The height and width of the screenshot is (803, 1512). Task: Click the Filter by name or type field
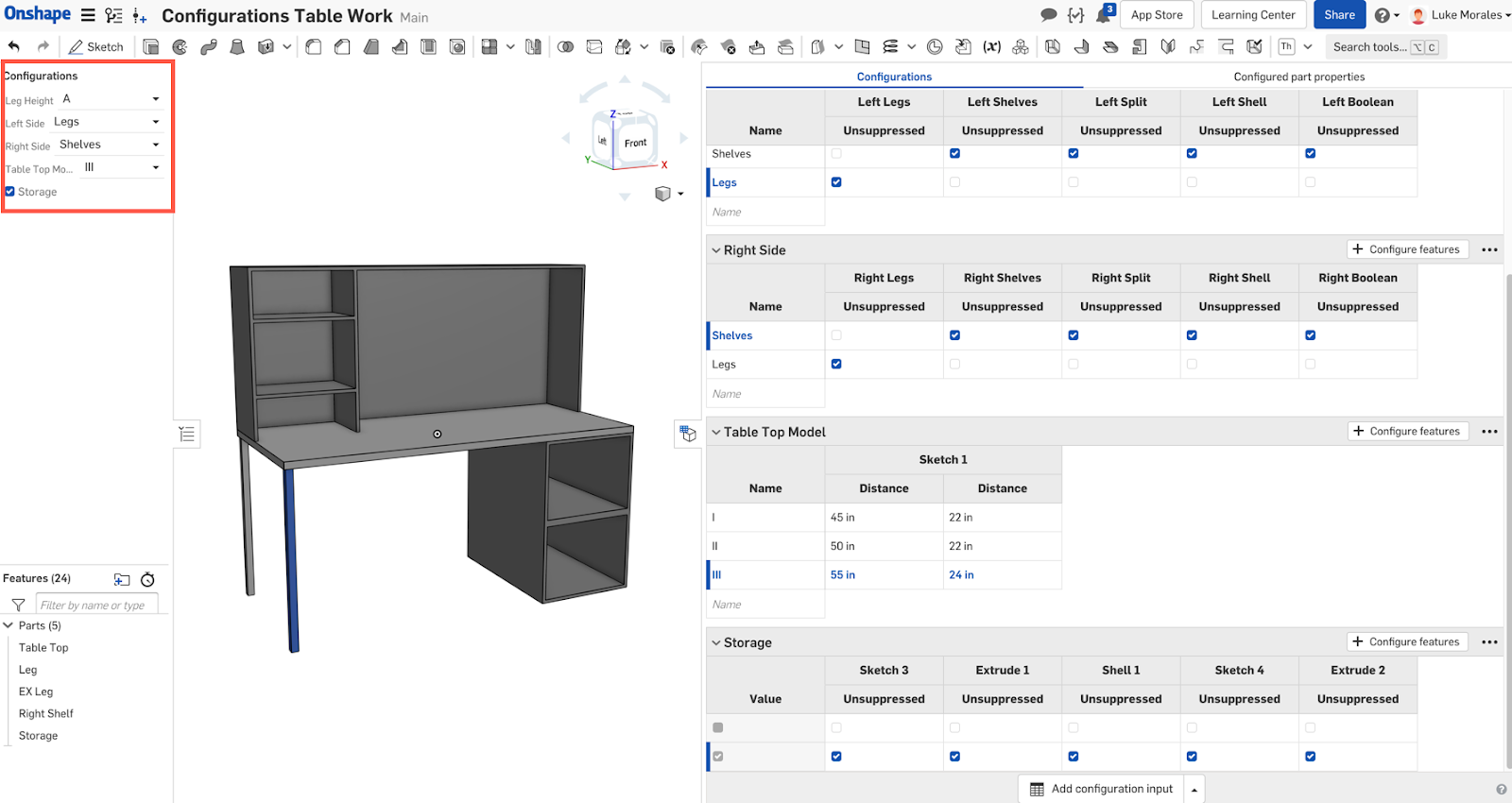(96, 605)
